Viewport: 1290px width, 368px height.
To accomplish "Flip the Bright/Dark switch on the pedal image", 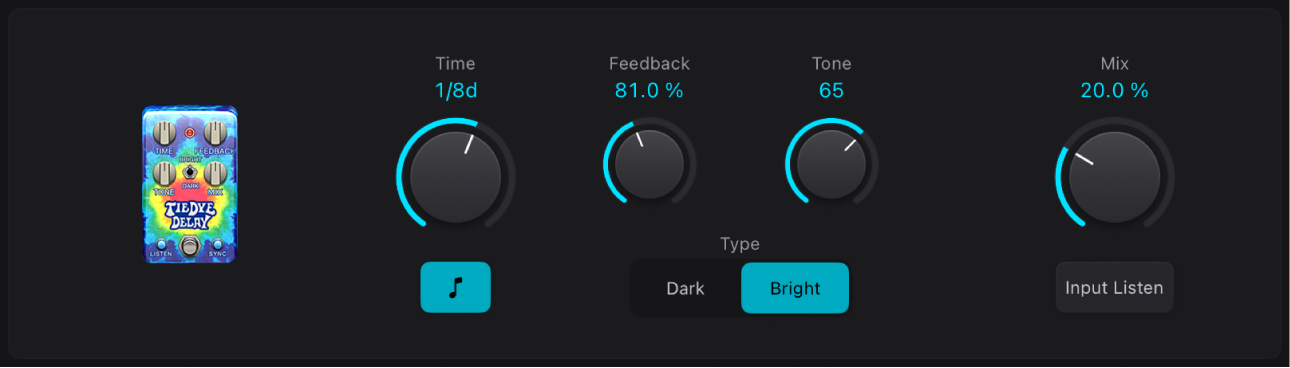I will (189, 171).
